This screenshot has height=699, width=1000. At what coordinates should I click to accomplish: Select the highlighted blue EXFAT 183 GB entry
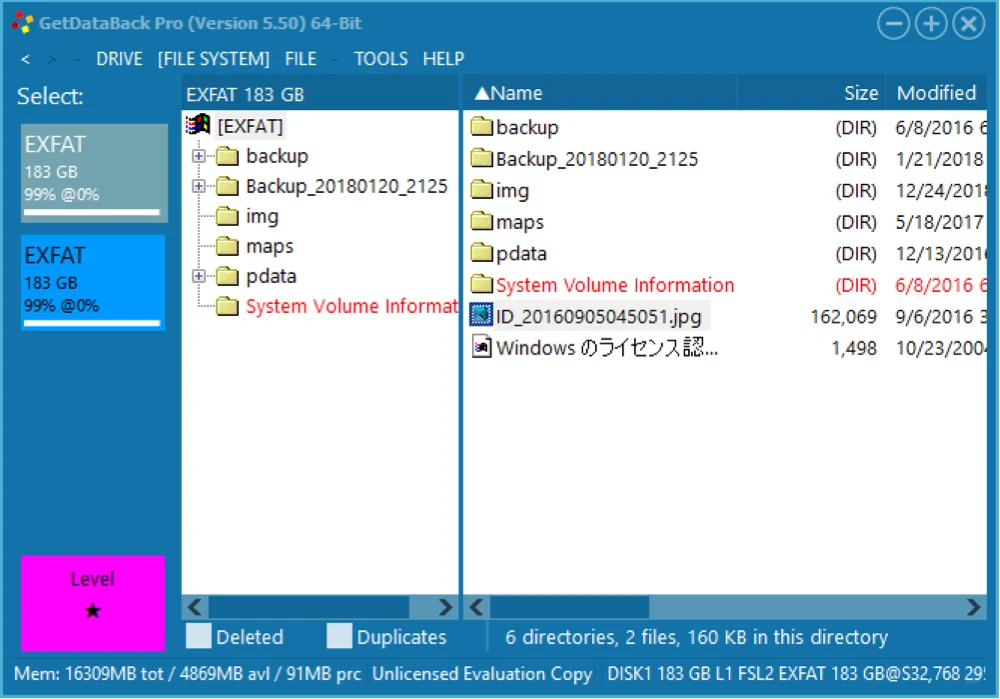pyautogui.click(x=93, y=282)
